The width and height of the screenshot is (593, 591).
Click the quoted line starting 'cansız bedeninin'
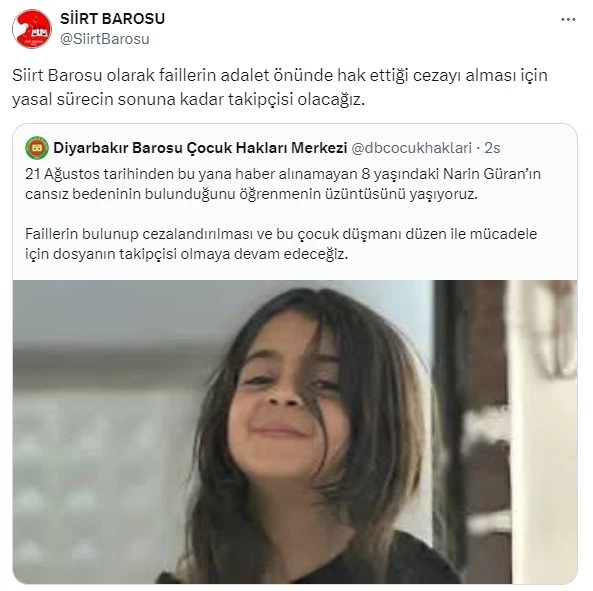251,194
